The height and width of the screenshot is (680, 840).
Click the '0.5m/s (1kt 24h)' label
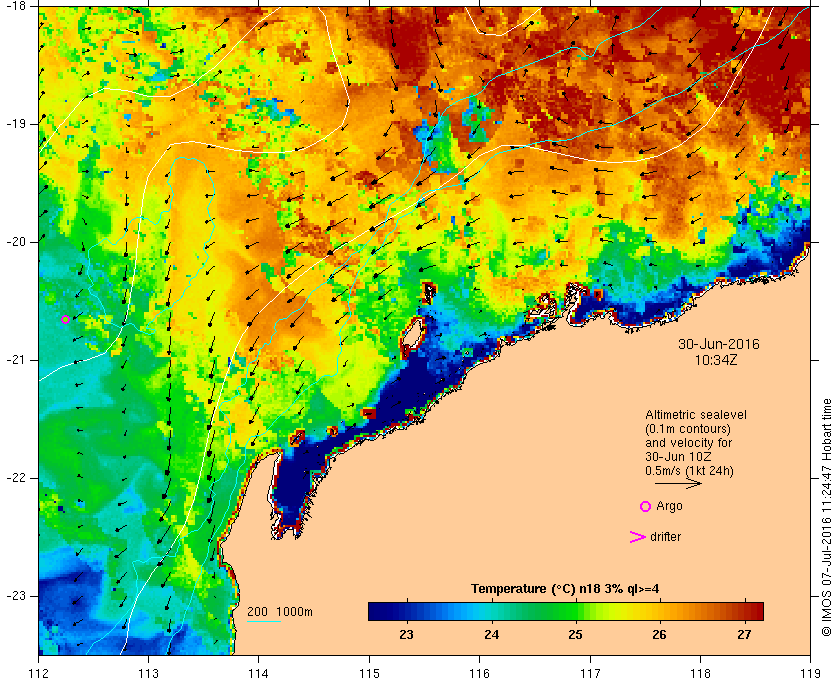tap(689, 471)
